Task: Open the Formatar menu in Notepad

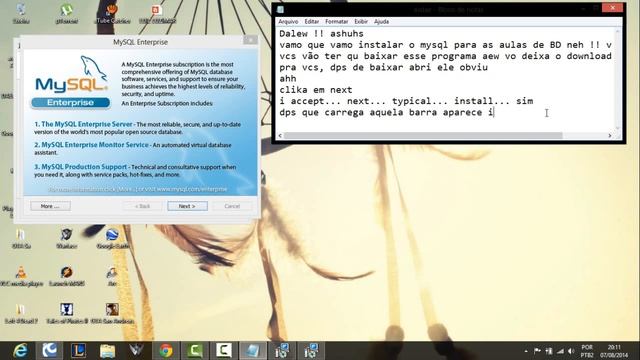Action: click(x=336, y=21)
